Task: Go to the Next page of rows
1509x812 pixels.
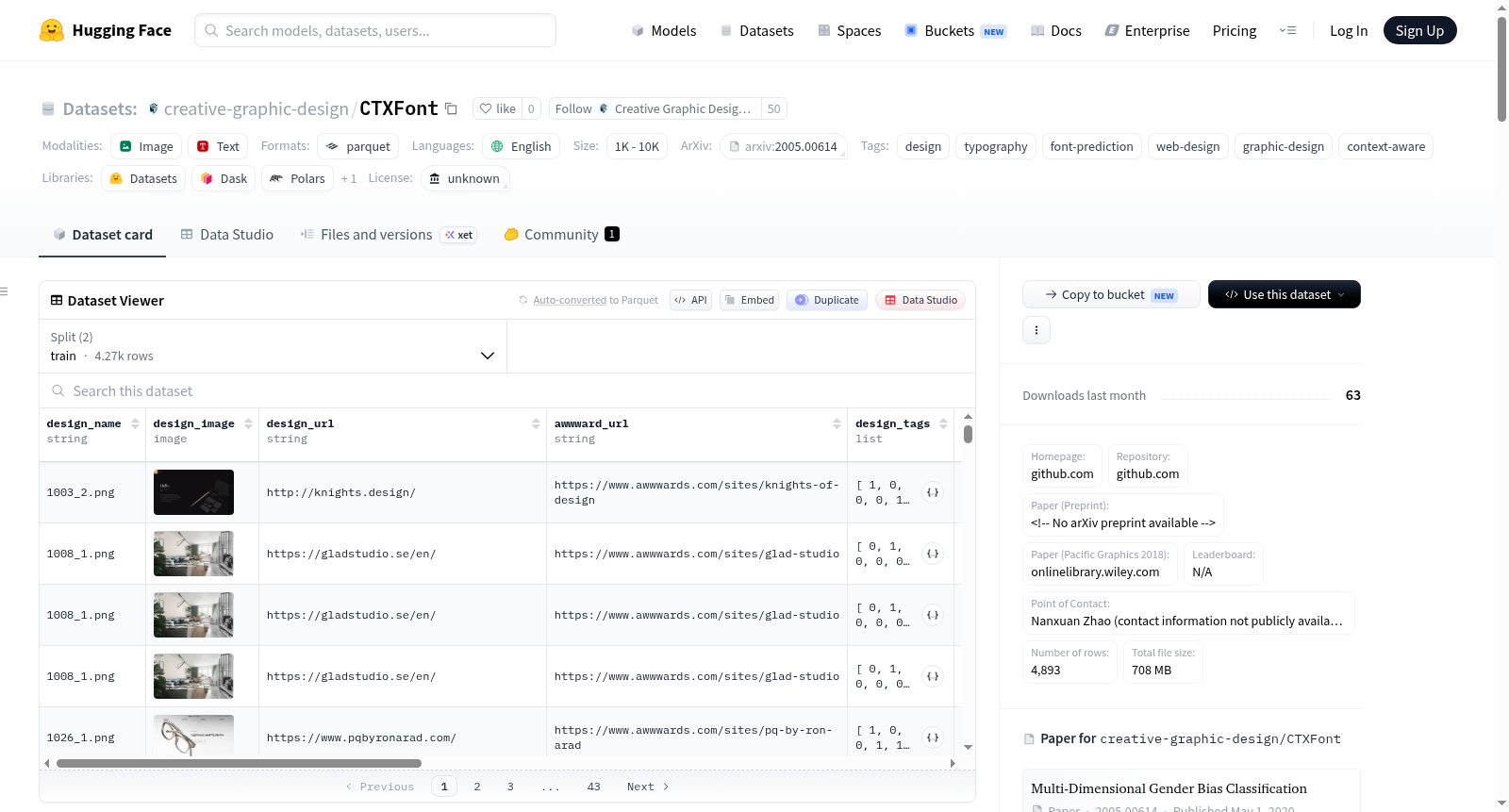Action: point(648,787)
